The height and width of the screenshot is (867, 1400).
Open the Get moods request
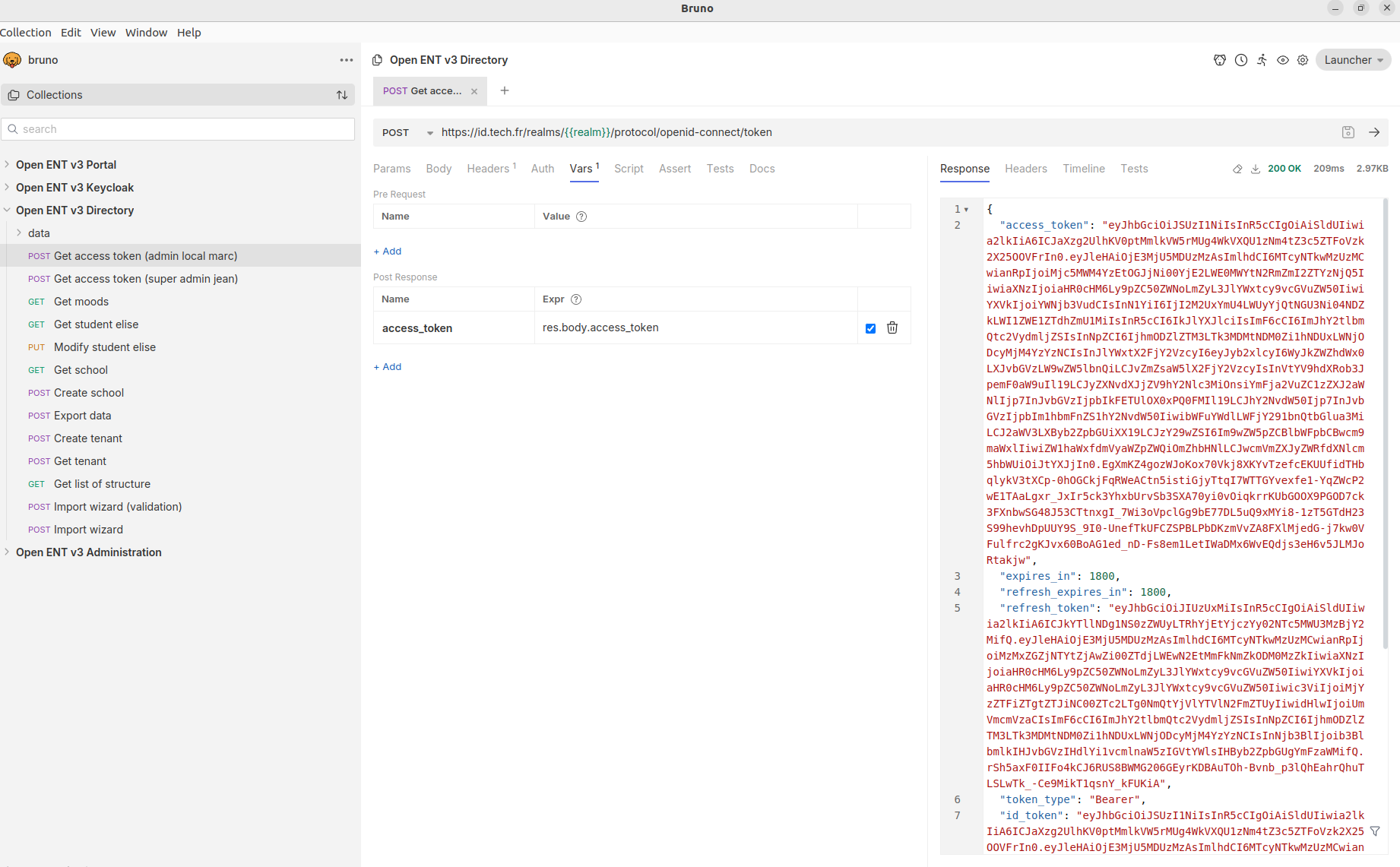pos(81,302)
